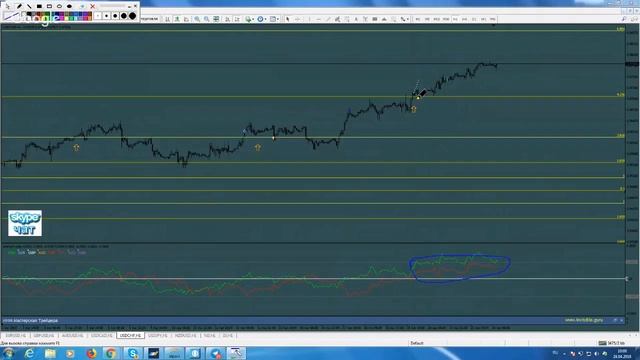Select the filled rectangle drawing tool

(39, 7)
